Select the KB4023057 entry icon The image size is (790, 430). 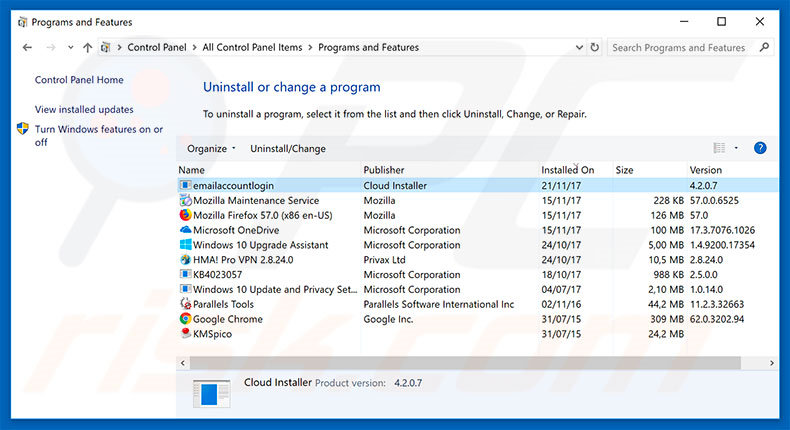pos(185,274)
